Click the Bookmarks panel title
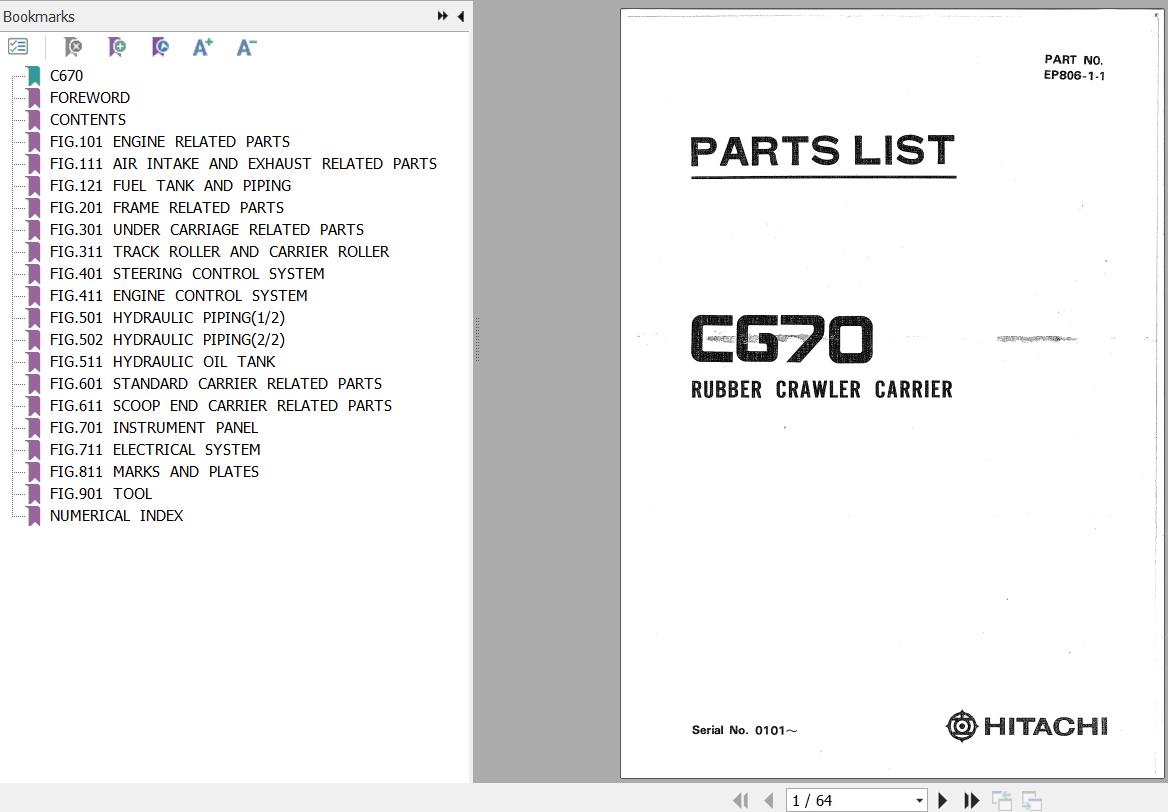 pyautogui.click(x=39, y=16)
